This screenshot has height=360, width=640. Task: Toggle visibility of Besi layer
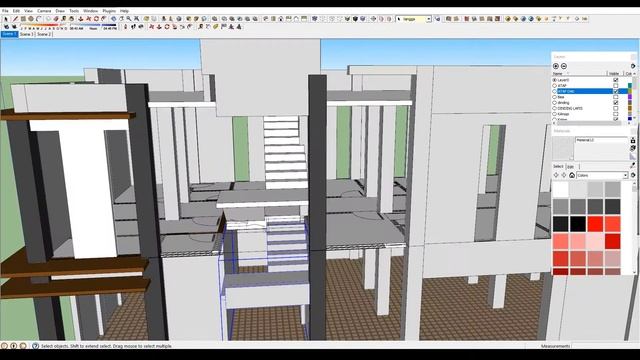point(616,97)
